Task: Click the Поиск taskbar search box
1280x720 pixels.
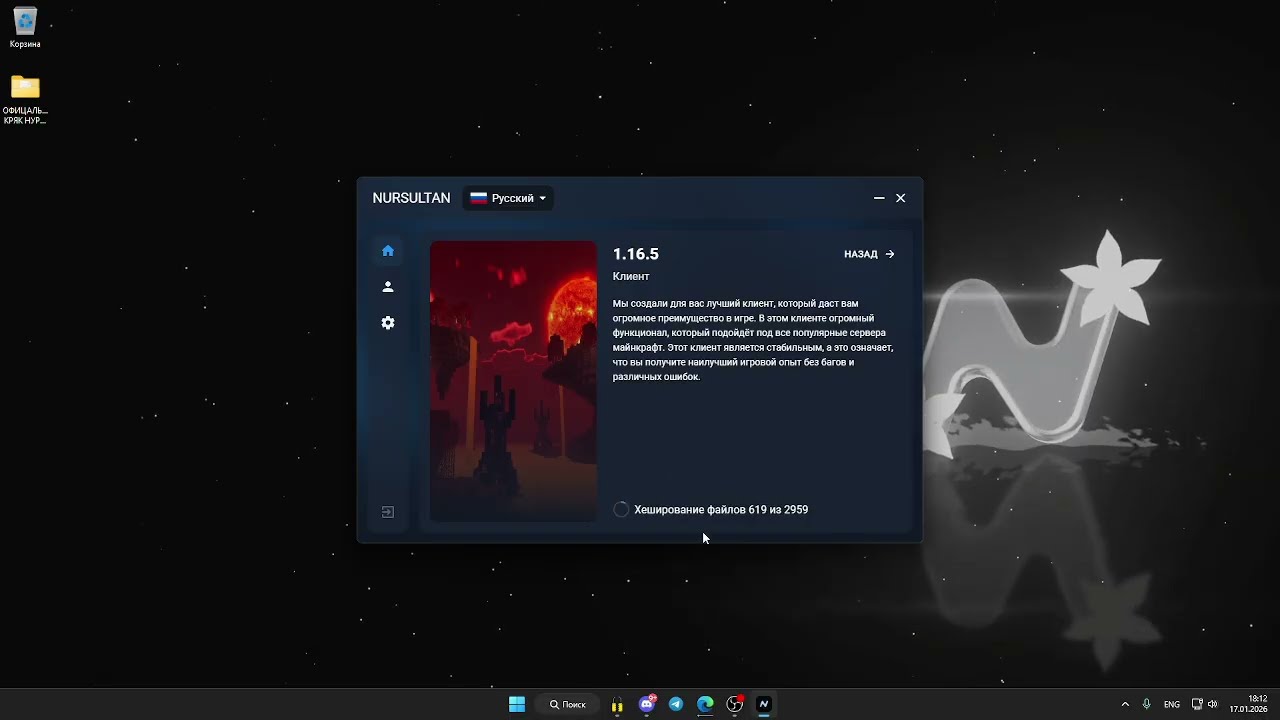Action: tap(568, 704)
